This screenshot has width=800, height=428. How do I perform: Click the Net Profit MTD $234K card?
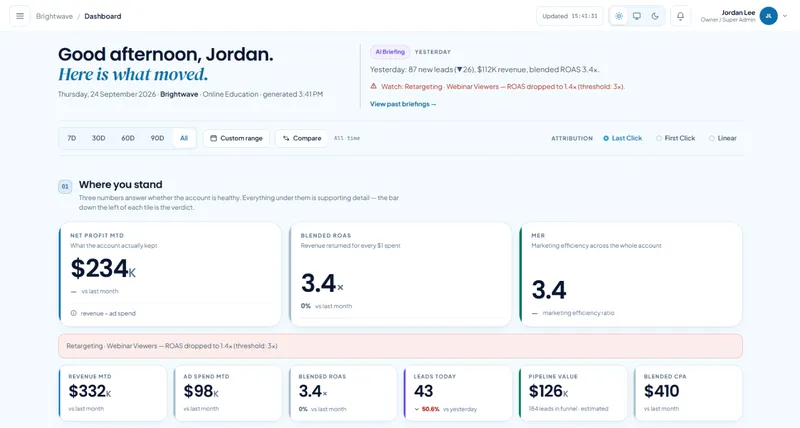tap(170, 274)
